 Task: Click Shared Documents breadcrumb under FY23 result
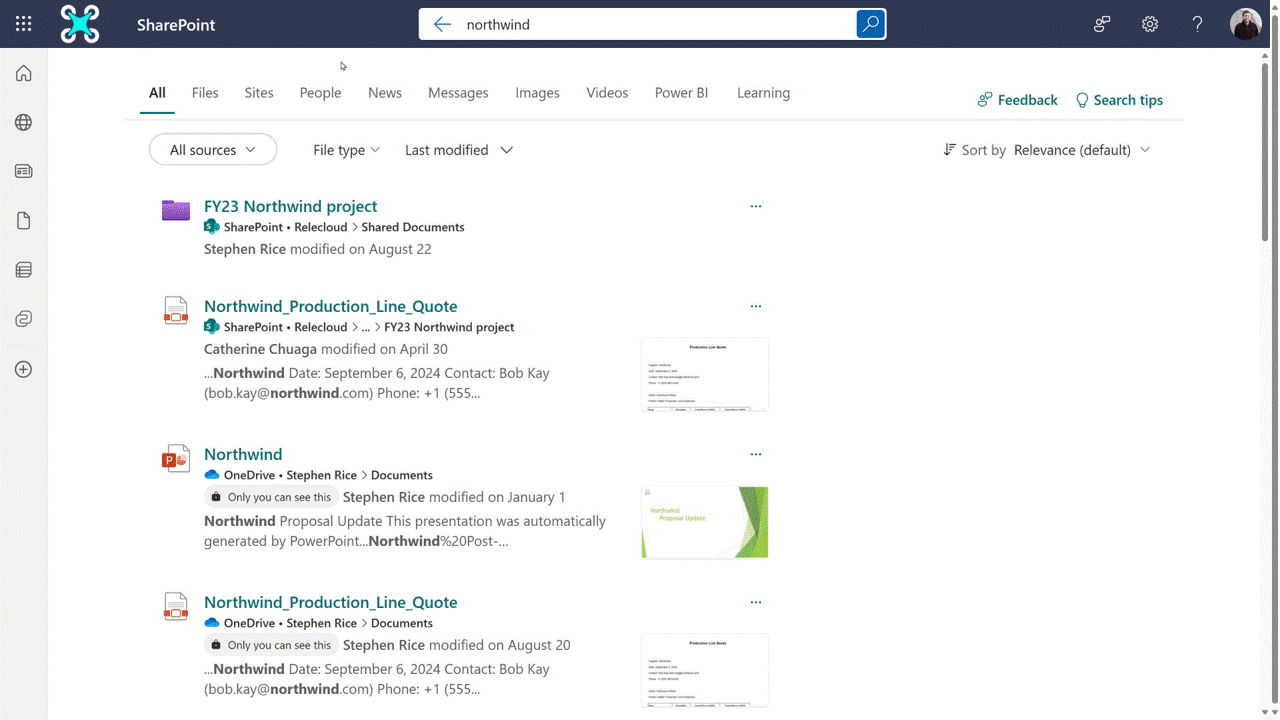[x=412, y=227]
